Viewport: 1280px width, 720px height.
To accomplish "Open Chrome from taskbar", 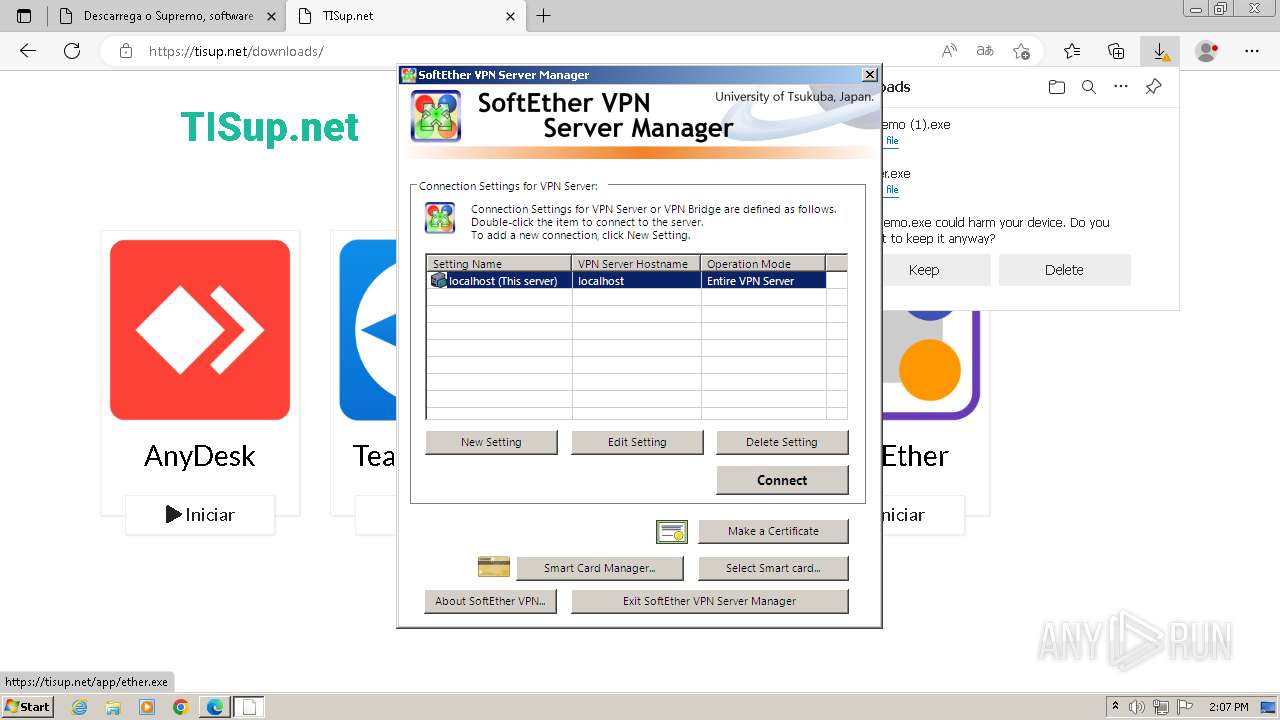I will [x=180, y=707].
